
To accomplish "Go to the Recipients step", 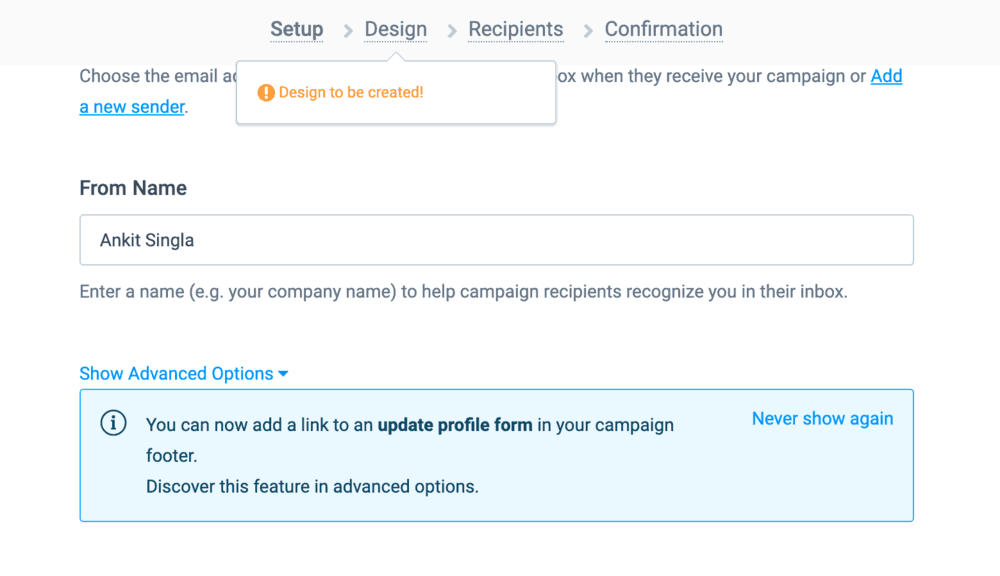I will point(516,29).
